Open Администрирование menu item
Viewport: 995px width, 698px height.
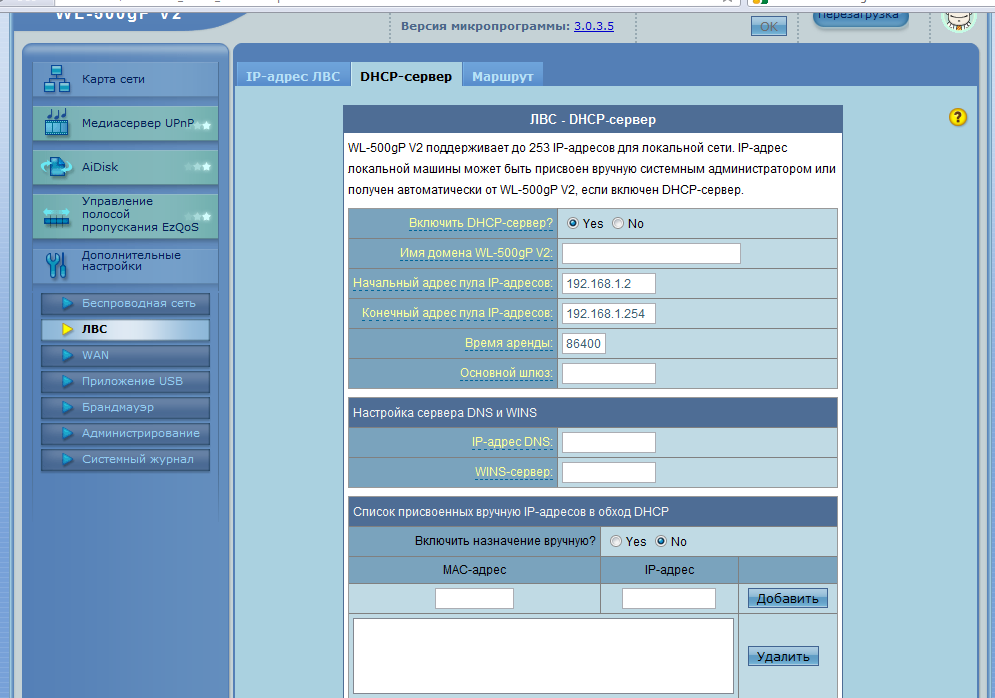pyautogui.click(x=126, y=433)
